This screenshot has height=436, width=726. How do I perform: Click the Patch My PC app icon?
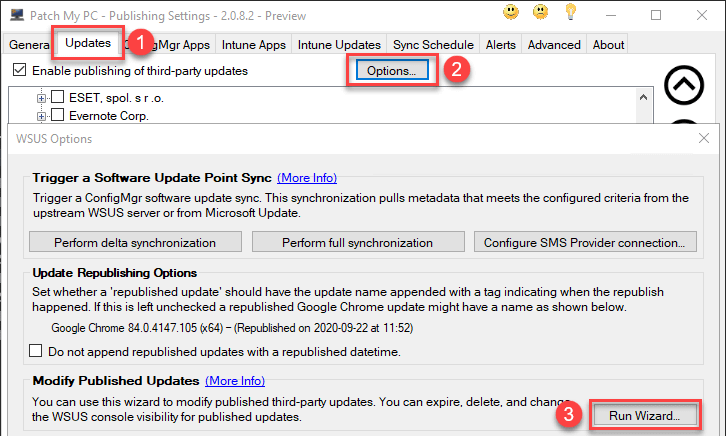pyautogui.click(x=17, y=15)
